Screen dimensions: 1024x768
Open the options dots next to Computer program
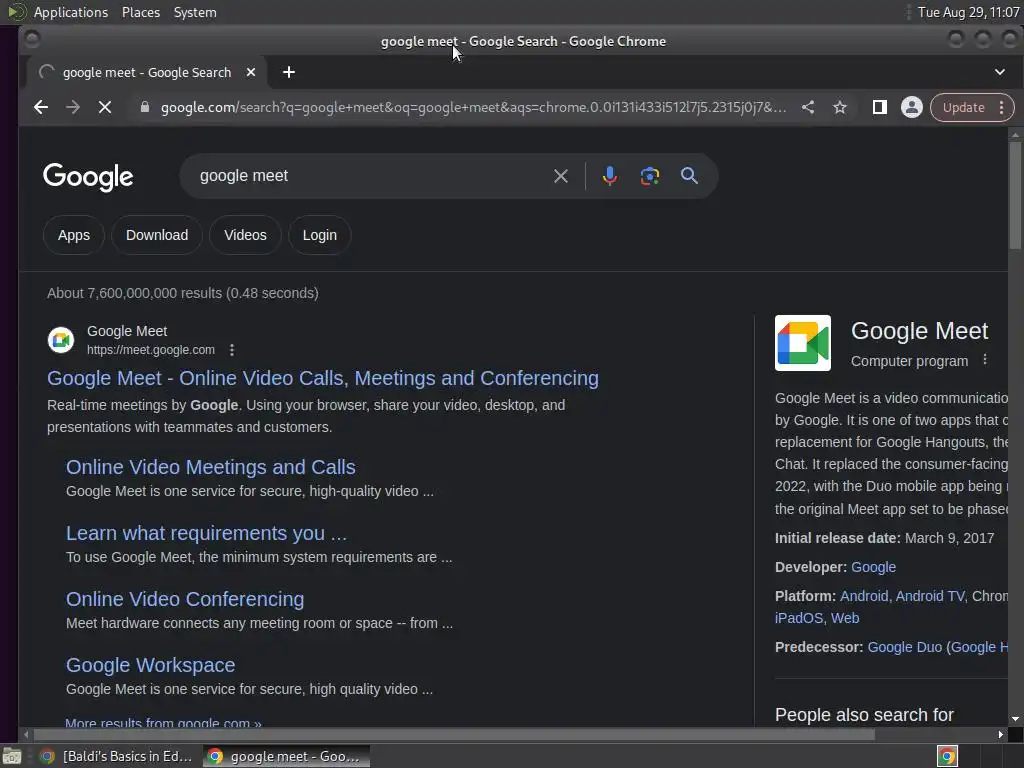click(x=985, y=360)
